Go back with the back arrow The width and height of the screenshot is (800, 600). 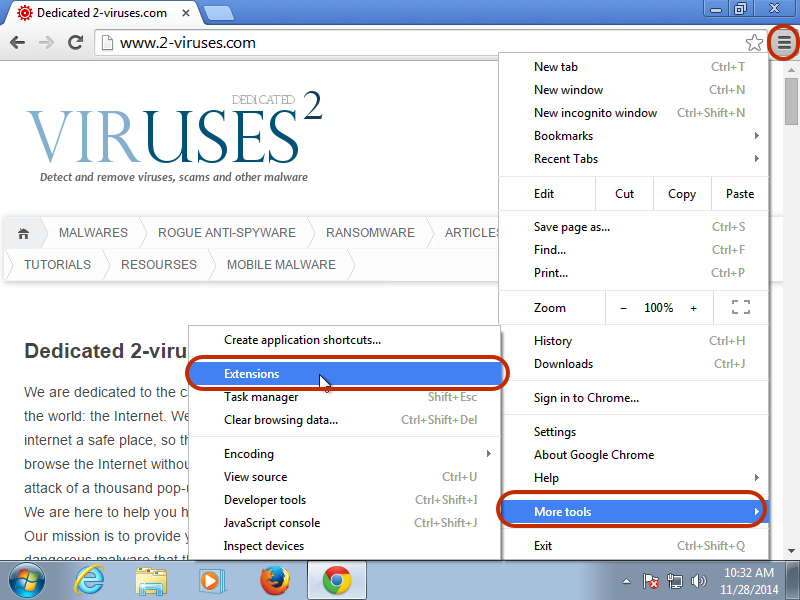tap(17, 42)
